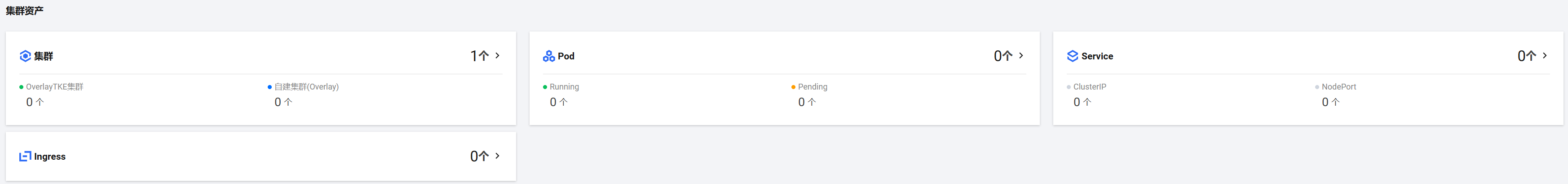Expand the Pod card chevron

click(1021, 55)
